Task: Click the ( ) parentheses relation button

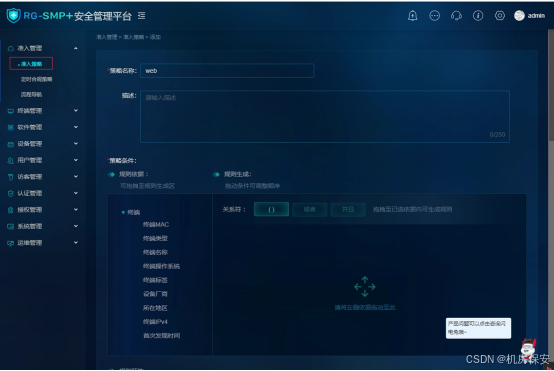Action: tap(271, 209)
